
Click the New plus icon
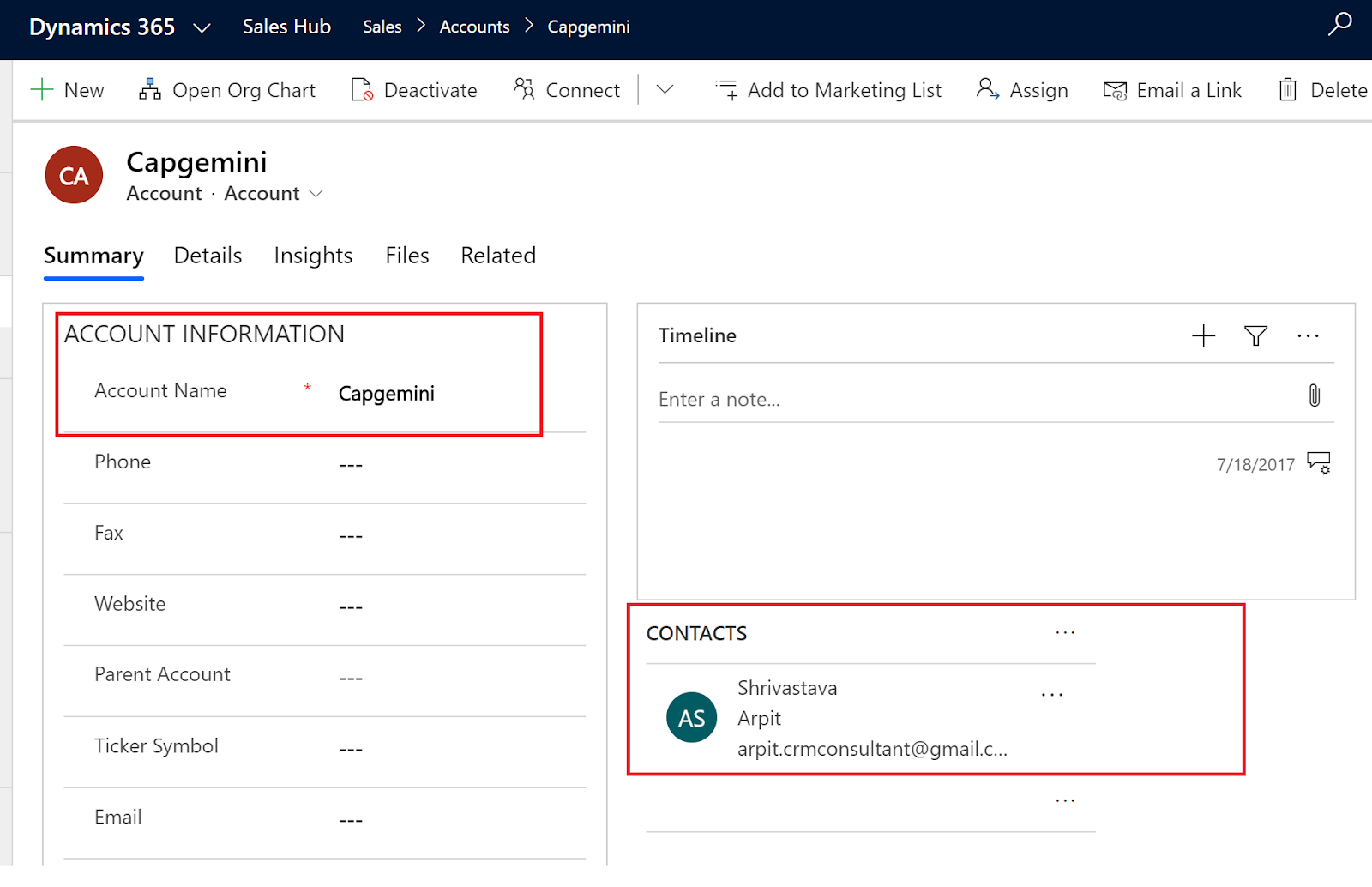pyautogui.click(x=42, y=90)
